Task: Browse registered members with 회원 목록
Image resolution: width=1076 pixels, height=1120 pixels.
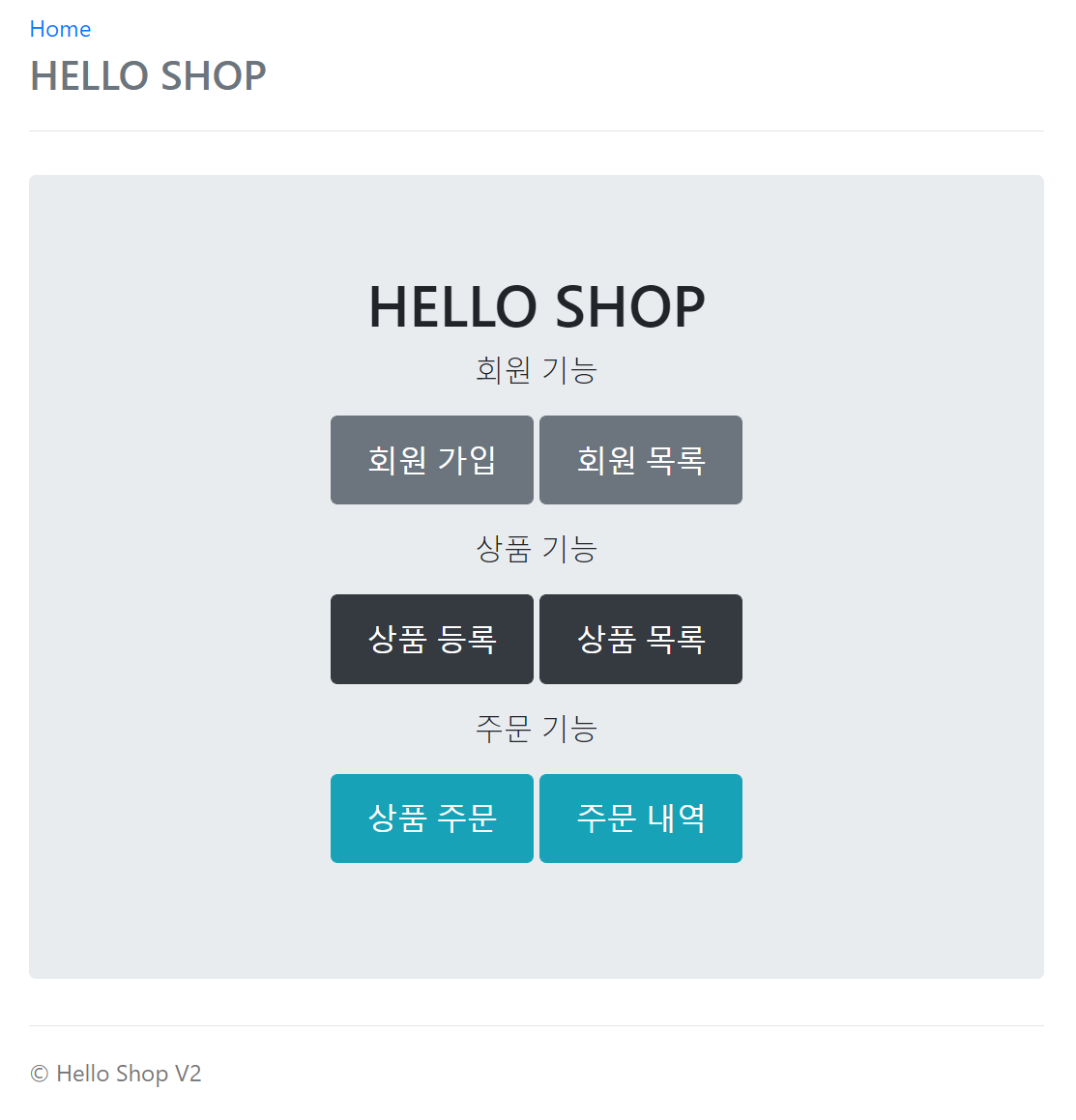Action: click(641, 460)
